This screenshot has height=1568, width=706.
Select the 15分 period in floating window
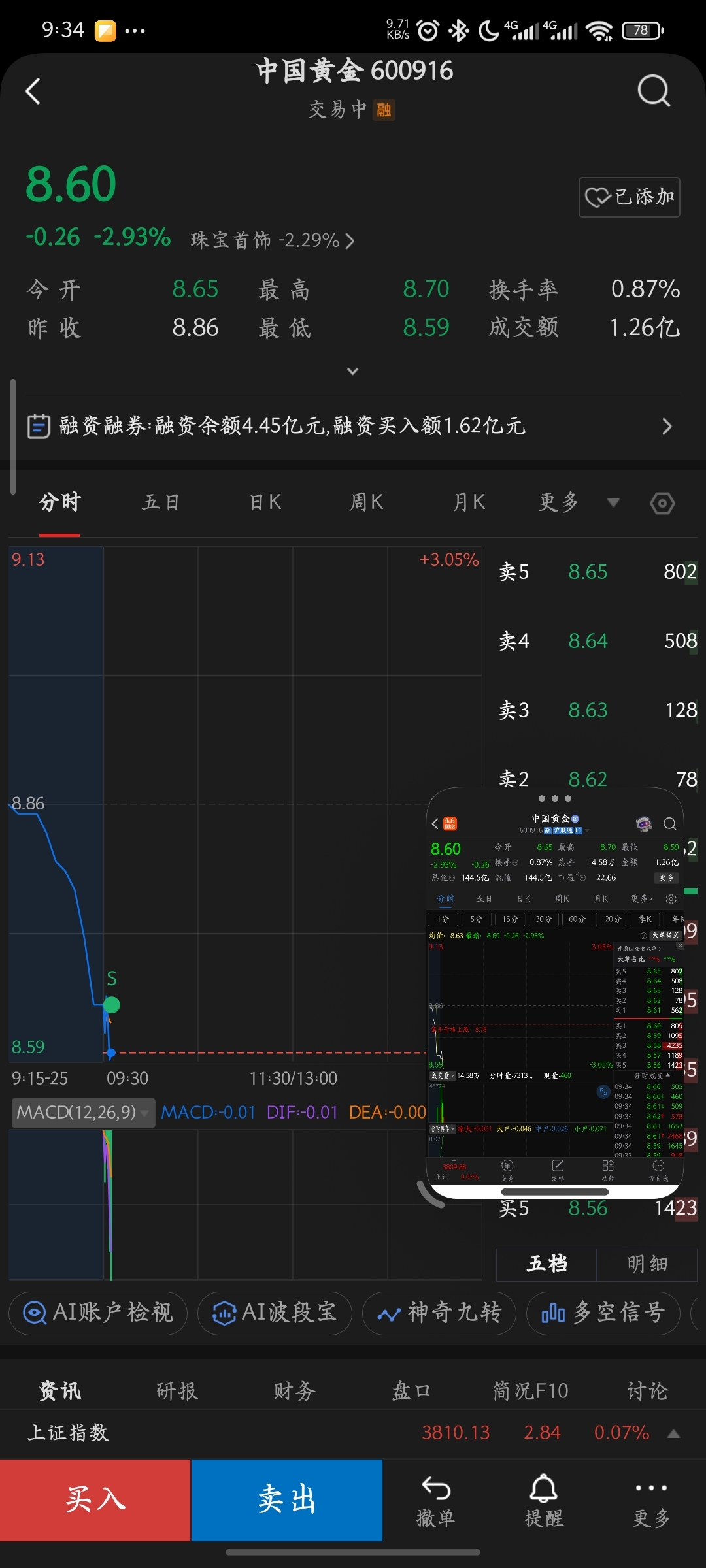point(510,919)
